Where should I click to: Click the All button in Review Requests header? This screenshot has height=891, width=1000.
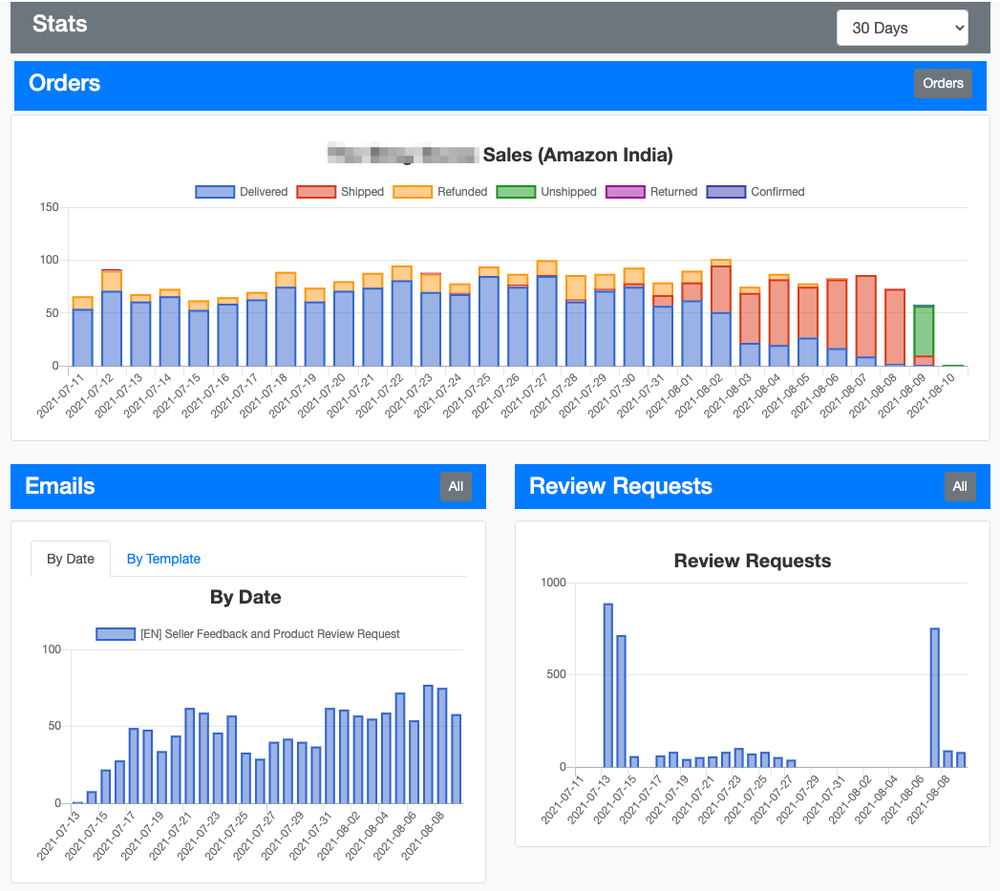tap(960, 487)
